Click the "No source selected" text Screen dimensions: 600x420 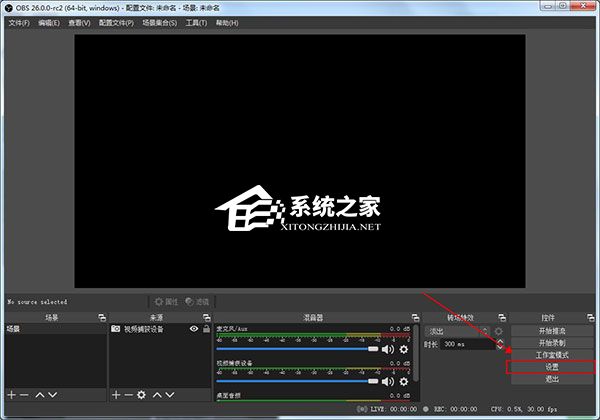(37, 302)
